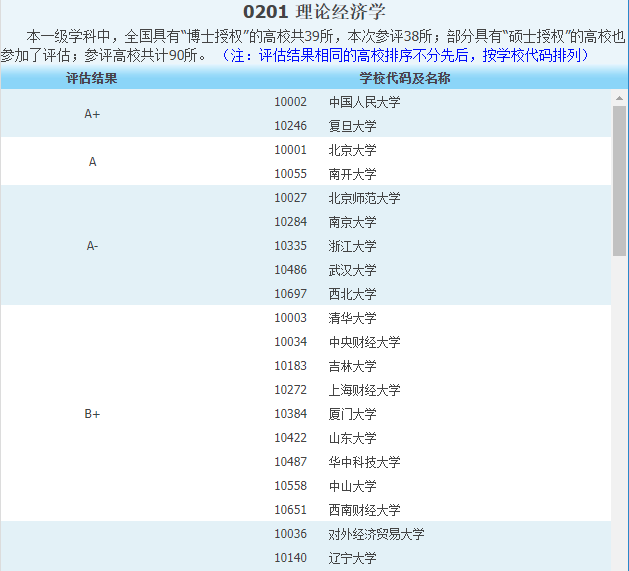This screenshot has width=629, height=571.
Task: Click school code 10034
Action: coord(290,342)
